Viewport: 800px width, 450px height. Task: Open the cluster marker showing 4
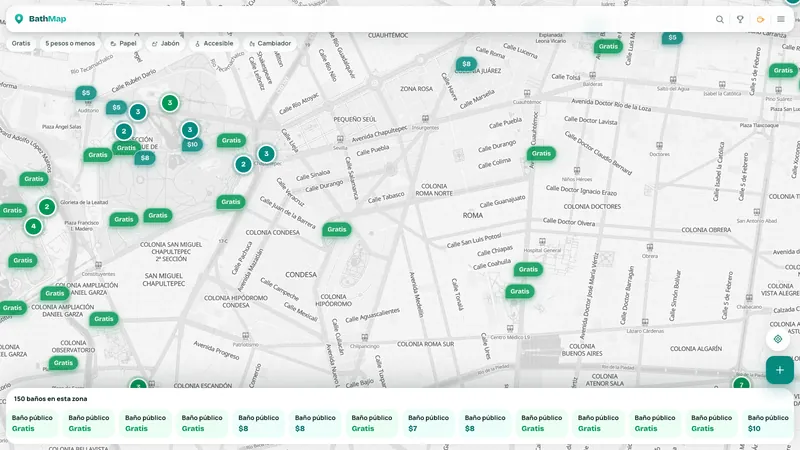point(34,226)
